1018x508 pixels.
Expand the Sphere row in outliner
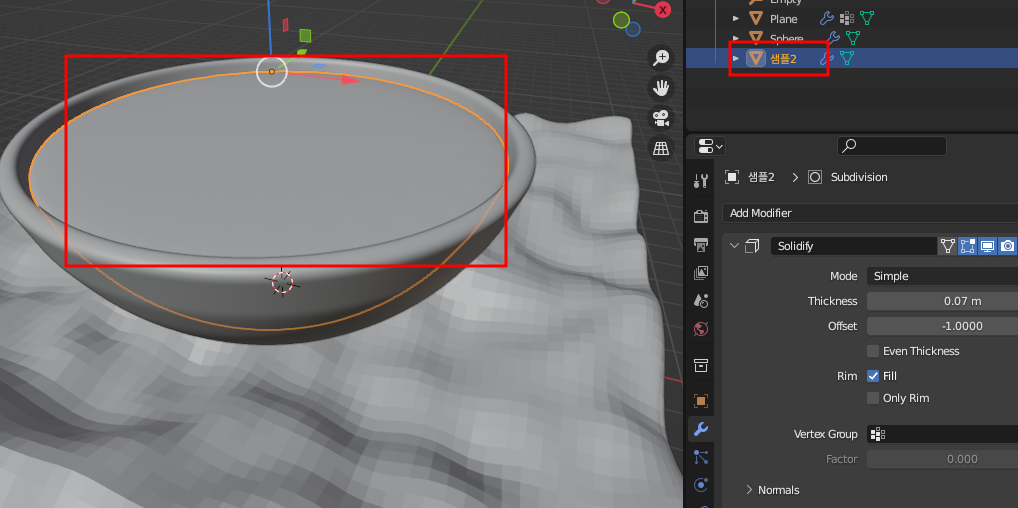pyautogui.click(x=736, y=38)
